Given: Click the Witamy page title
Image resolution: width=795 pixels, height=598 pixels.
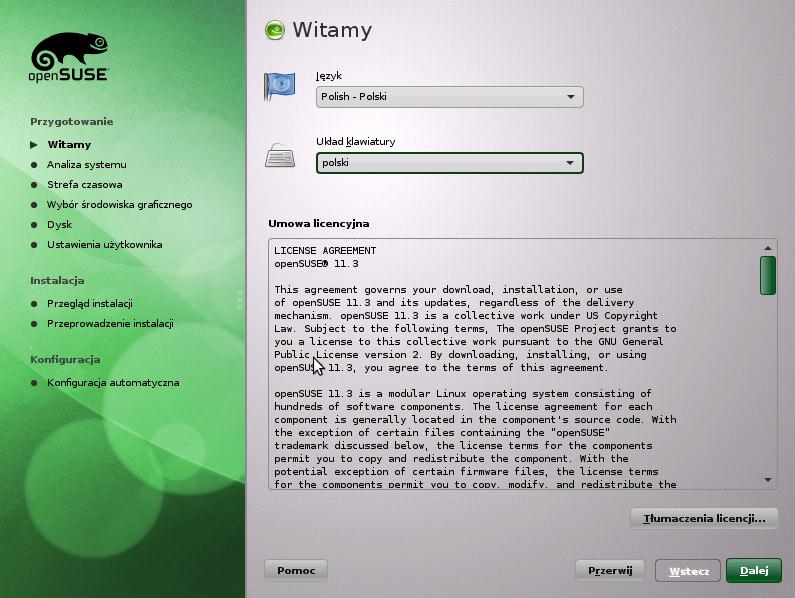Looking at the screenshot, I should [x=332, y=30].
